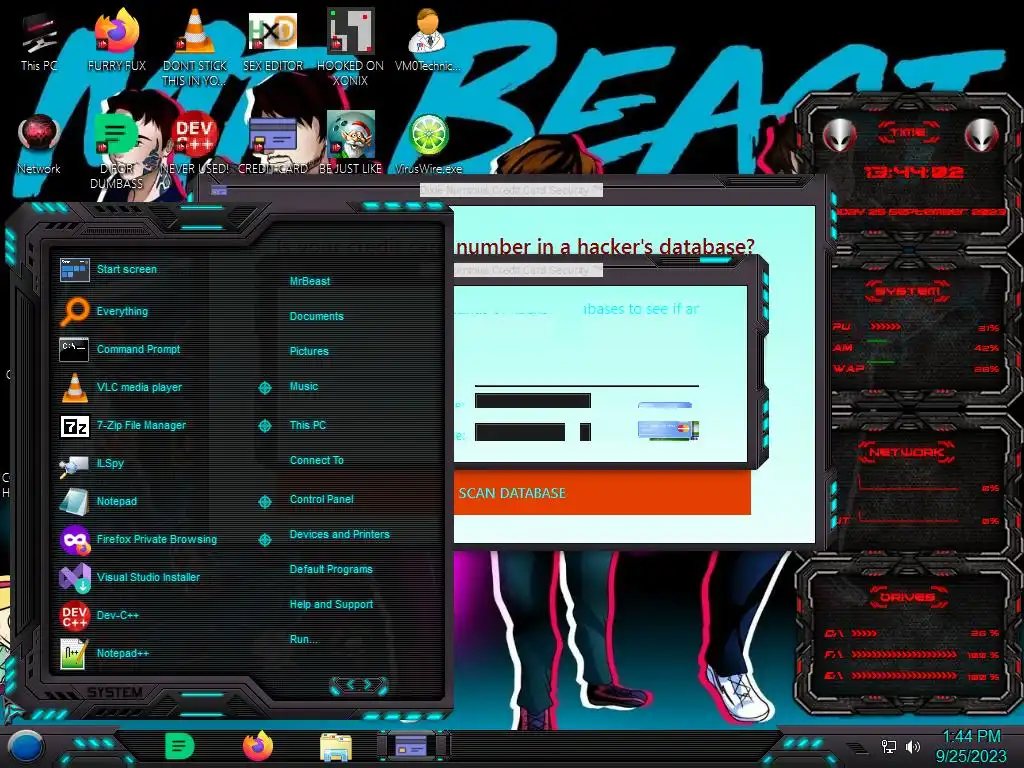Image resolution: width=1024 pixels, height=768 pixels.
Task: Open the DONT STICK THIS IN YO... VLC shortcut
Action: click(x=195, y=47)
